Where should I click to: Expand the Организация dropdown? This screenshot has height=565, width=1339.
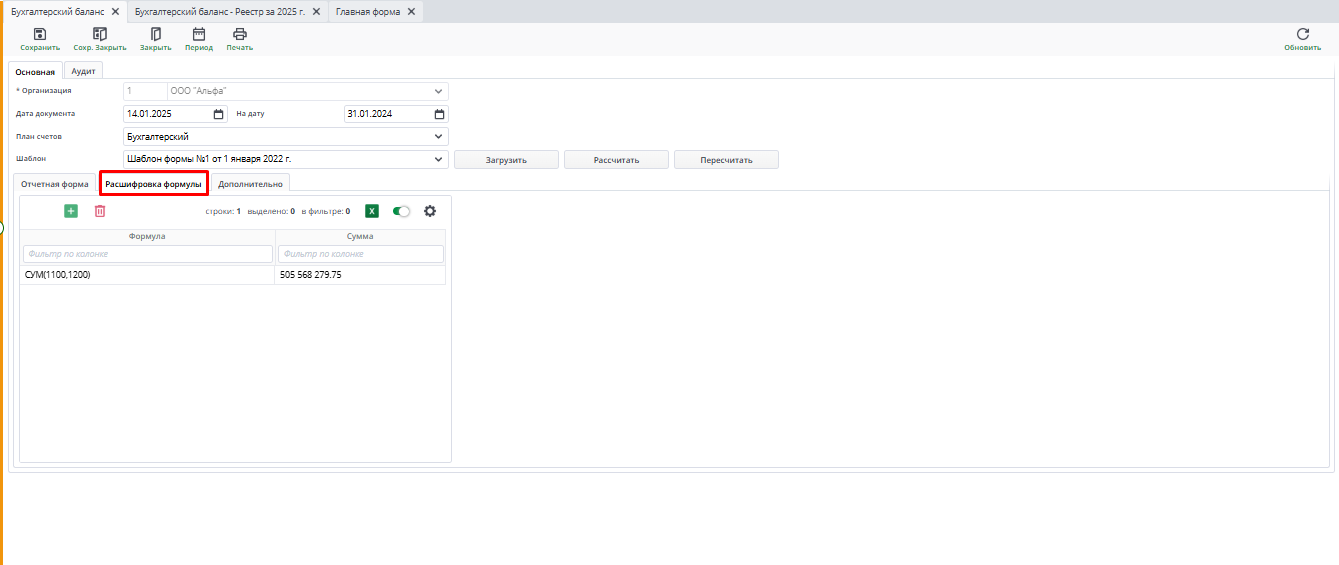(439, 91)
